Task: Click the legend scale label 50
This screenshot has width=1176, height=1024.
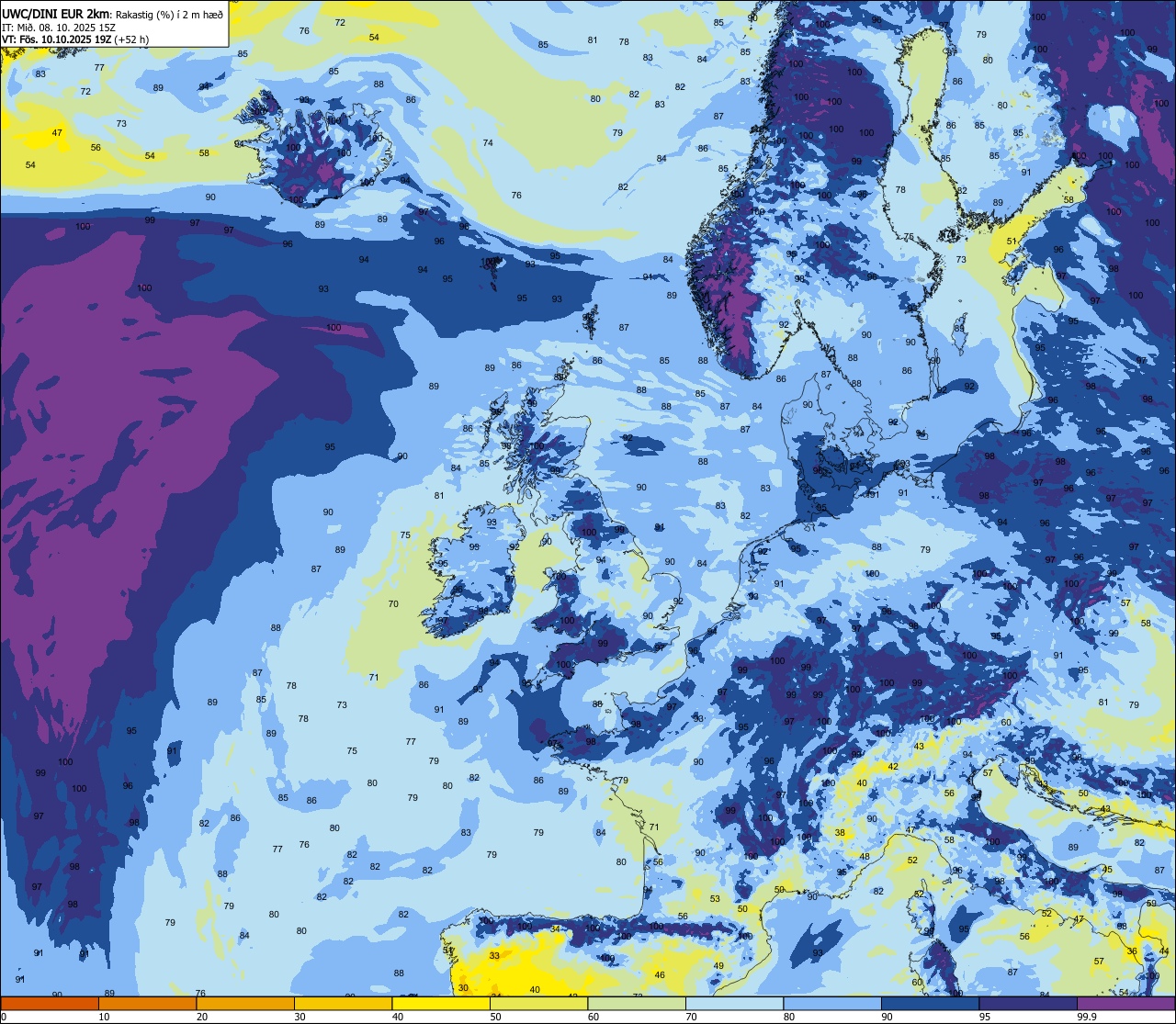Action: coord(495,1017)
